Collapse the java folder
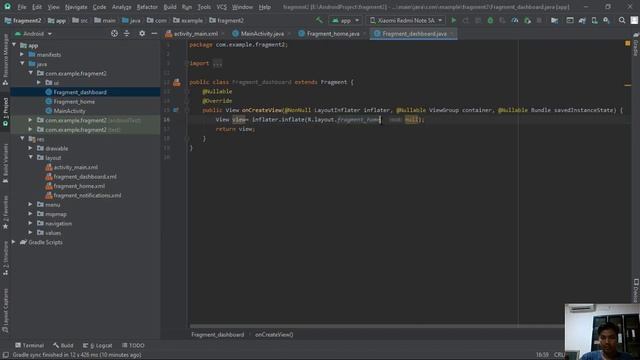The height and width of the screenshot is (360, 640). (x=22, y=64)
